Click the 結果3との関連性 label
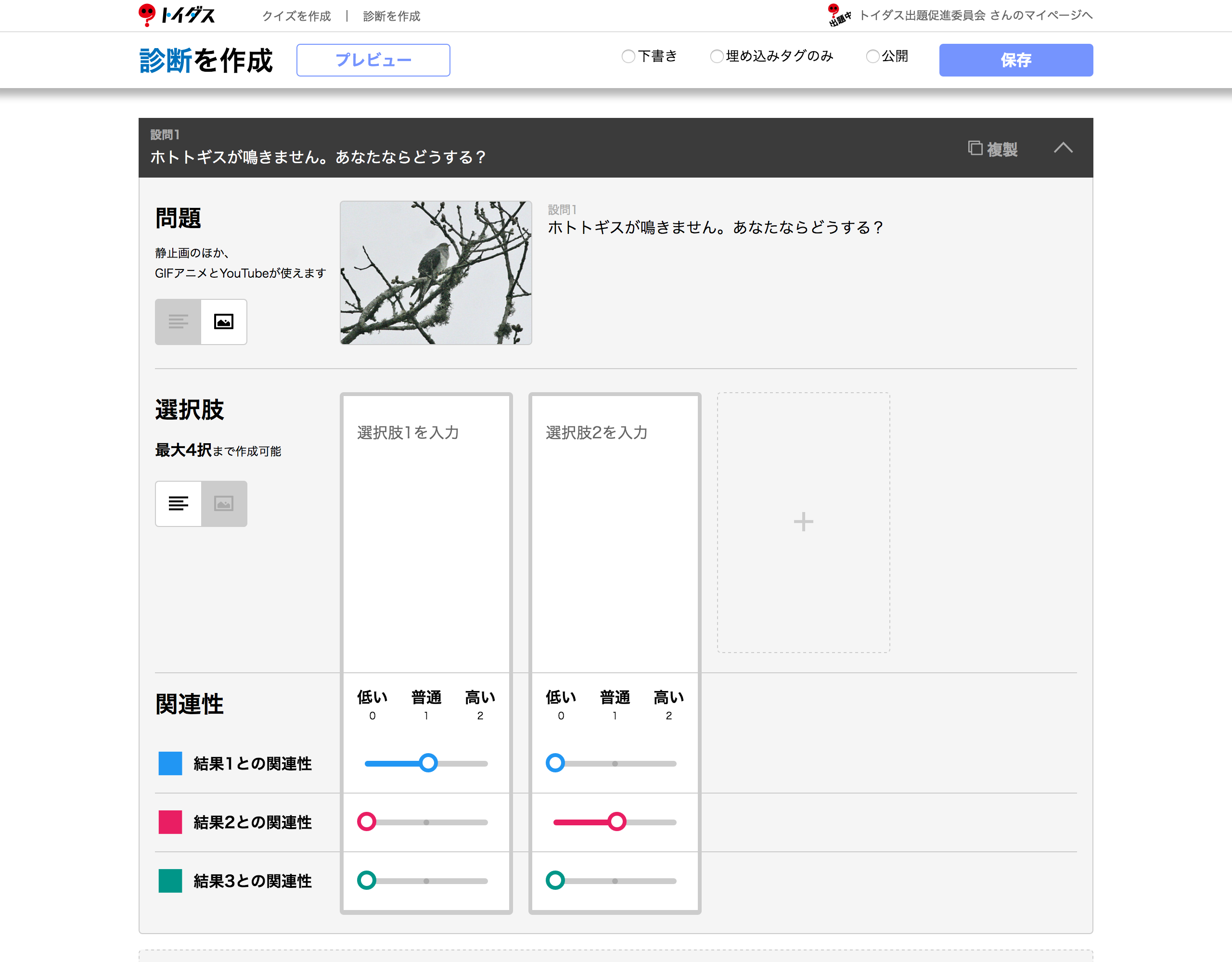 point(252,881)
